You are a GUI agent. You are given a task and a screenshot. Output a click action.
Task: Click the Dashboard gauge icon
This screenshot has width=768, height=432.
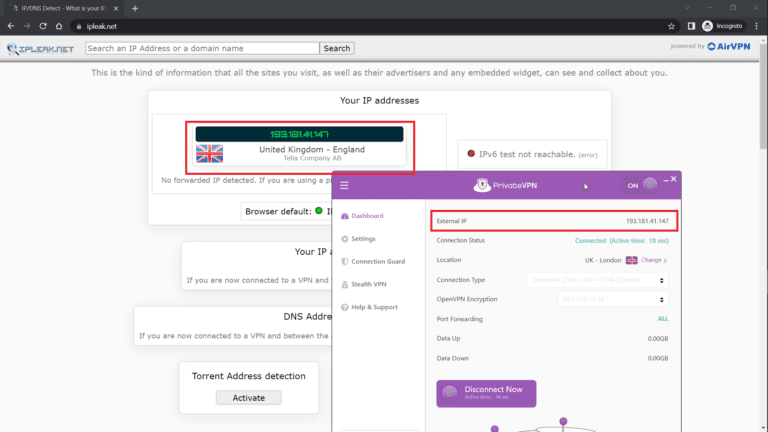pyautogui.click(x=344, y=216)
